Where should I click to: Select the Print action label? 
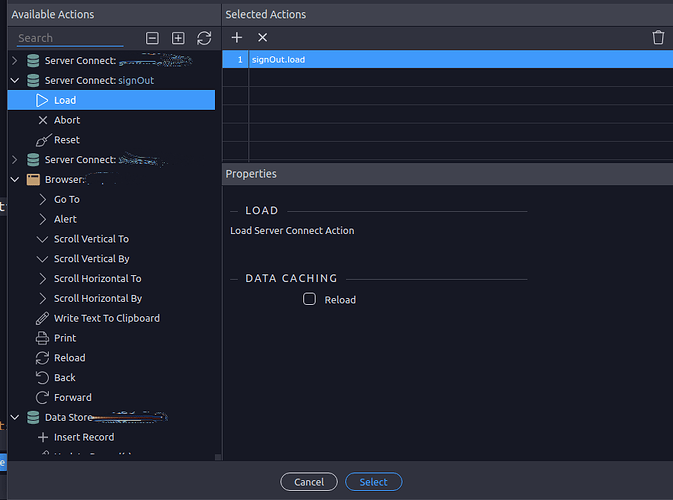(65, 338)
